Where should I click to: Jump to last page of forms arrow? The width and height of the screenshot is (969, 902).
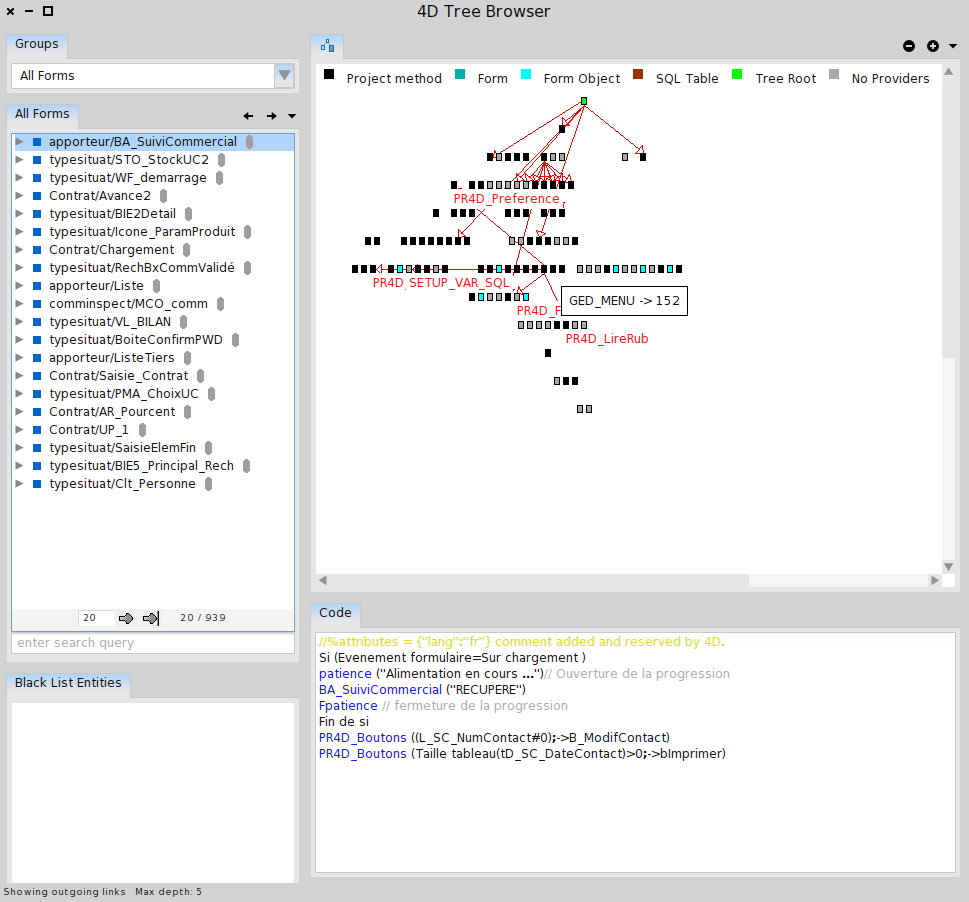pos(151,618)
